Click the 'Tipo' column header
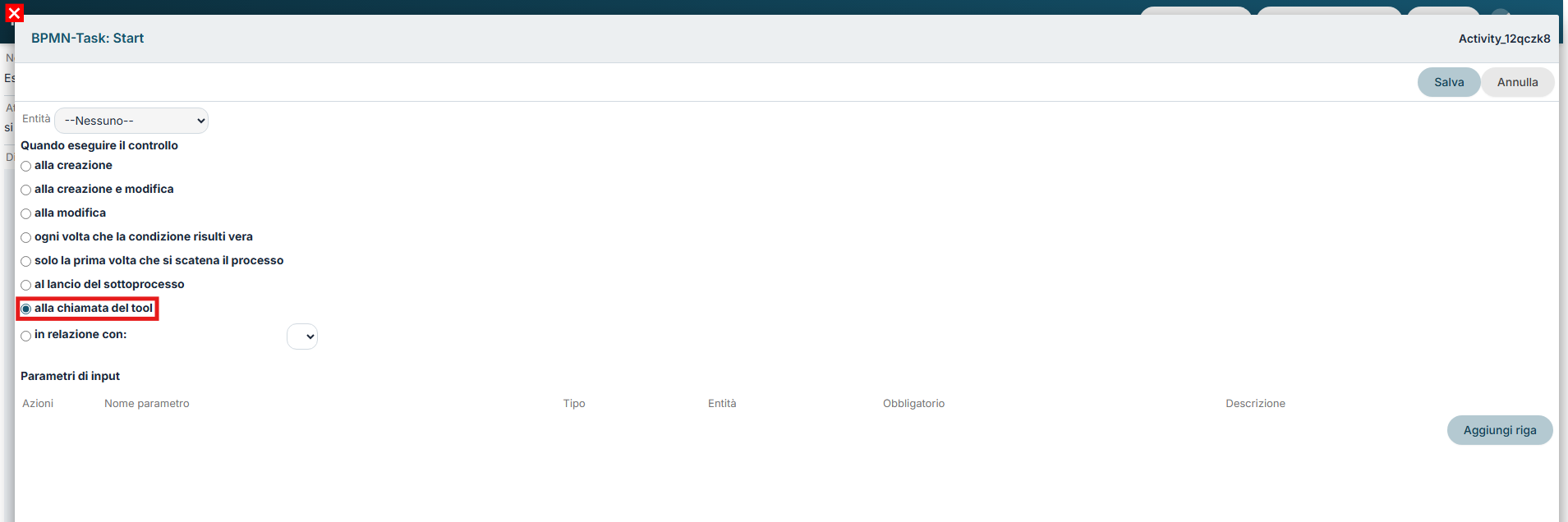 point(574,403)
